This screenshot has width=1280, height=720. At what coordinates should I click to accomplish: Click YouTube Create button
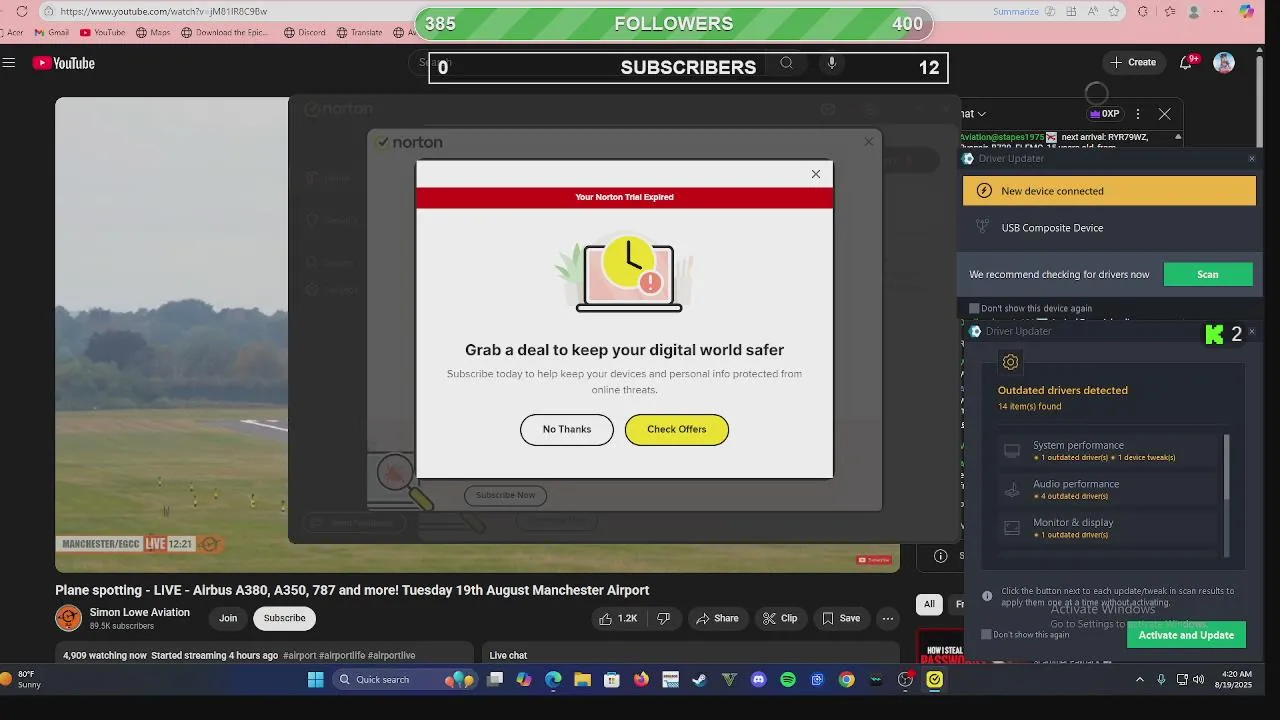(x=1133, y=62)
